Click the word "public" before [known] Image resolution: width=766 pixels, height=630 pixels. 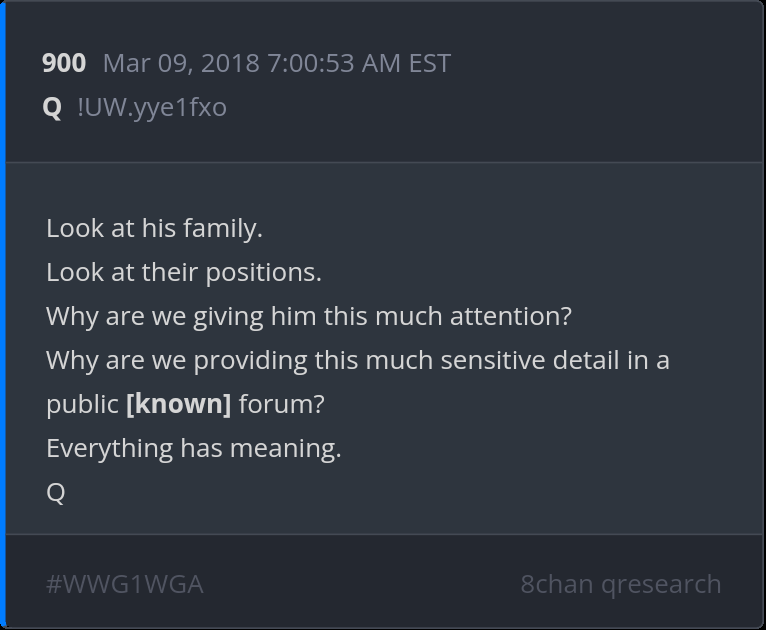[x=82, y=404]
